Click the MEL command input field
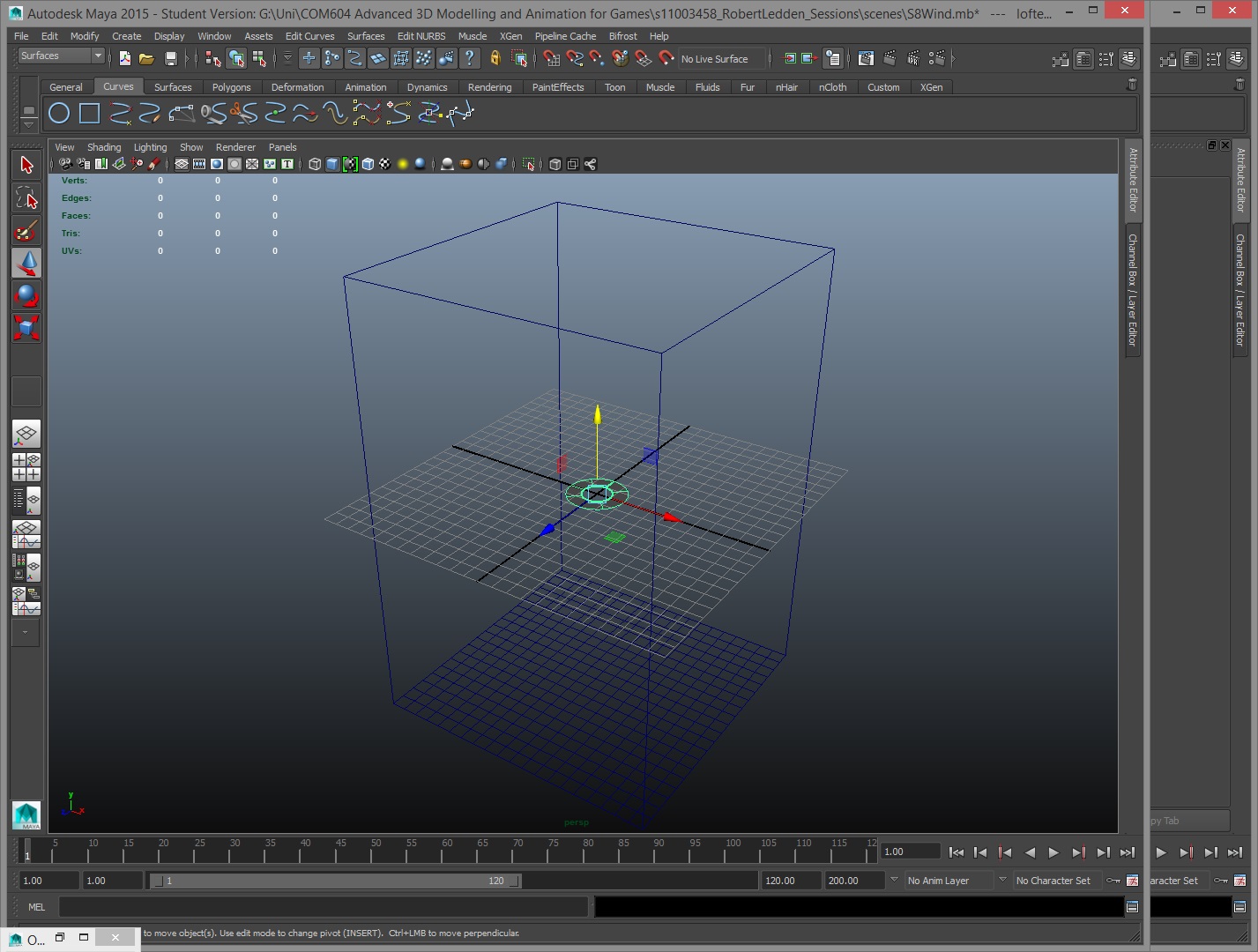The width and height of the screenshot is (1258, 952). click(x=324, y=907)
